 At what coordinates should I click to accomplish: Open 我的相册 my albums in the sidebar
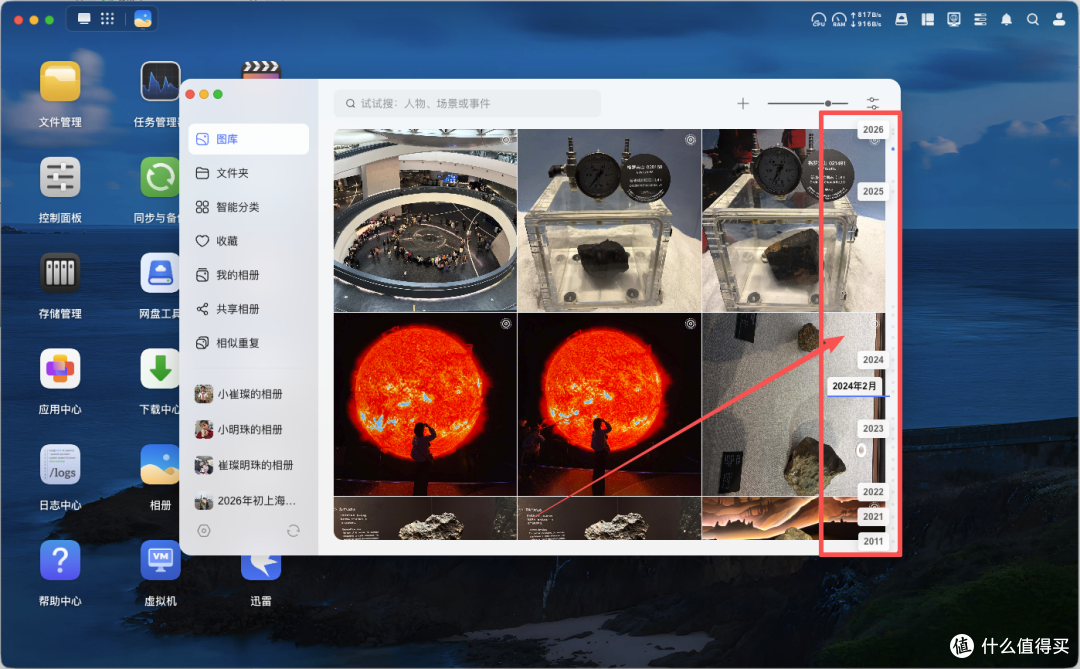point(248,275)
